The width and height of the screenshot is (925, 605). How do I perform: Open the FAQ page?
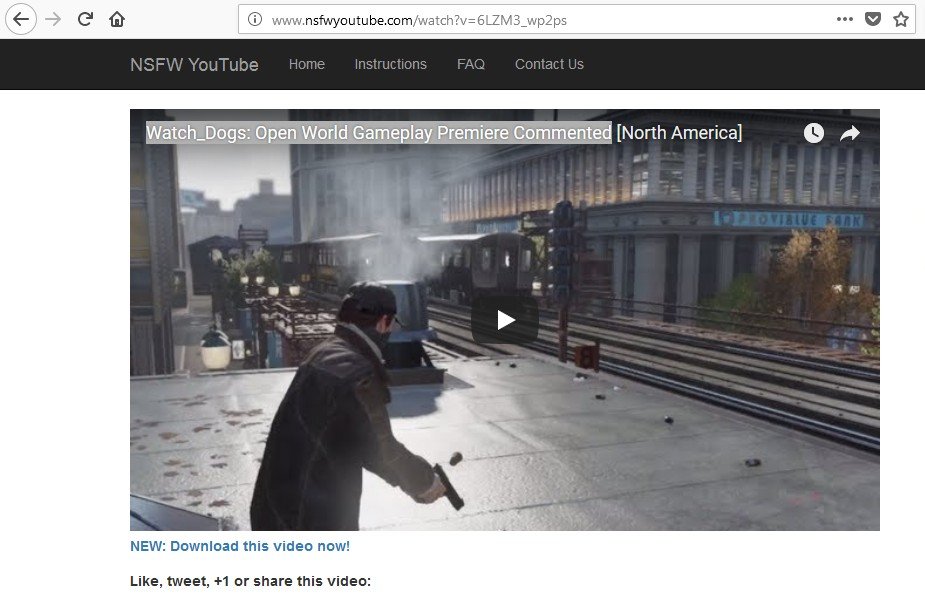click(471, 64)
